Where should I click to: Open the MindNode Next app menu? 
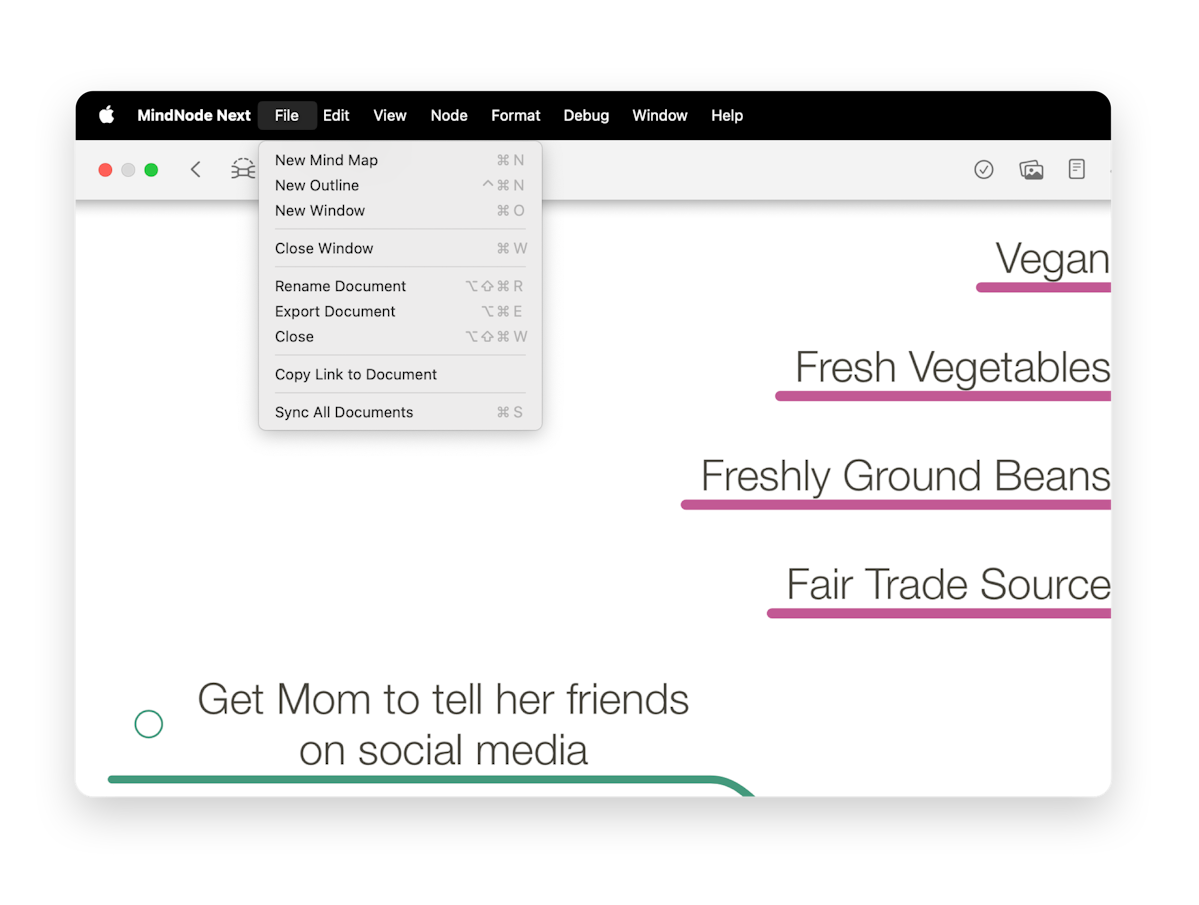coord(193,115)
